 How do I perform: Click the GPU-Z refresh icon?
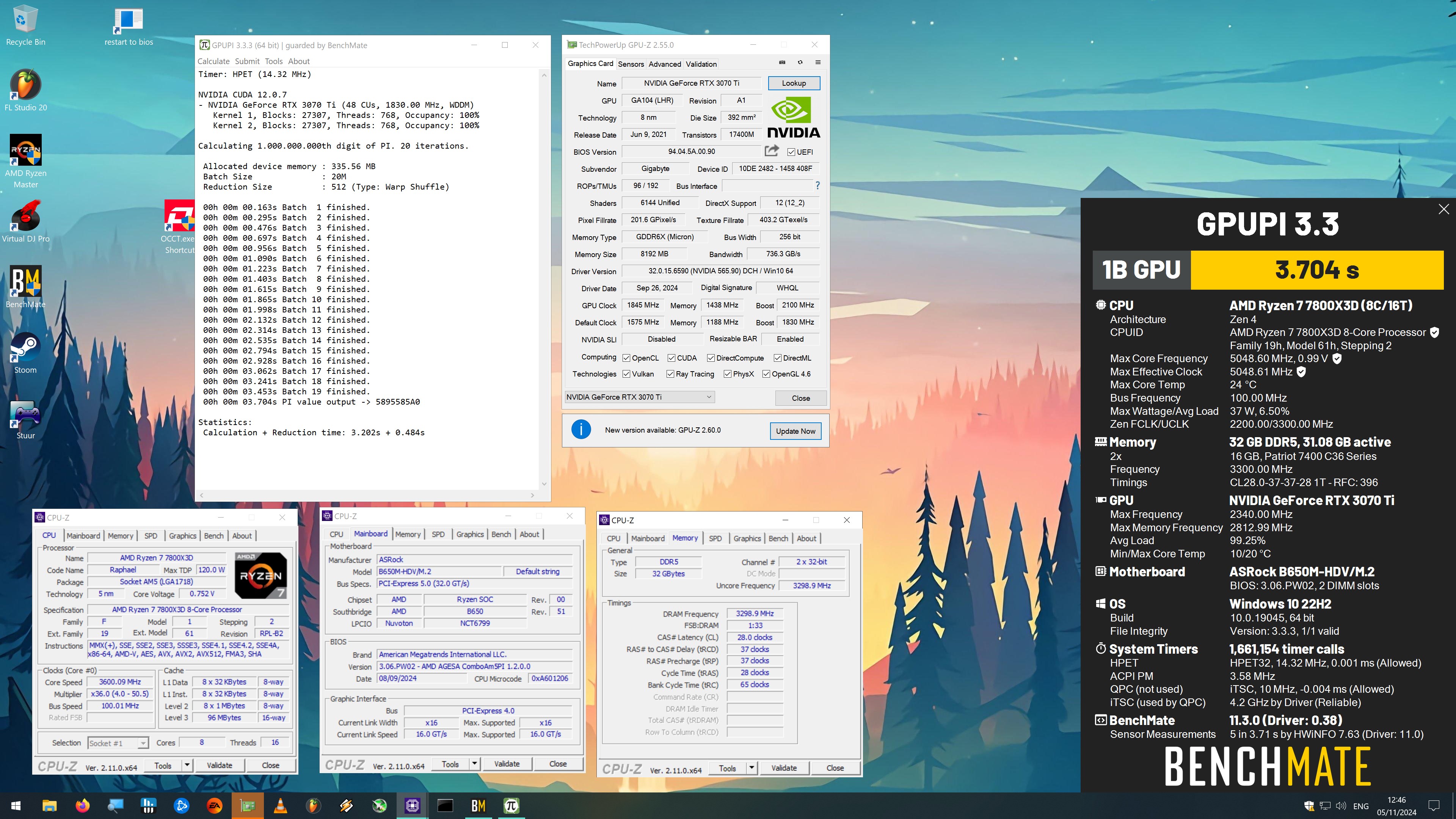(800, 62)
